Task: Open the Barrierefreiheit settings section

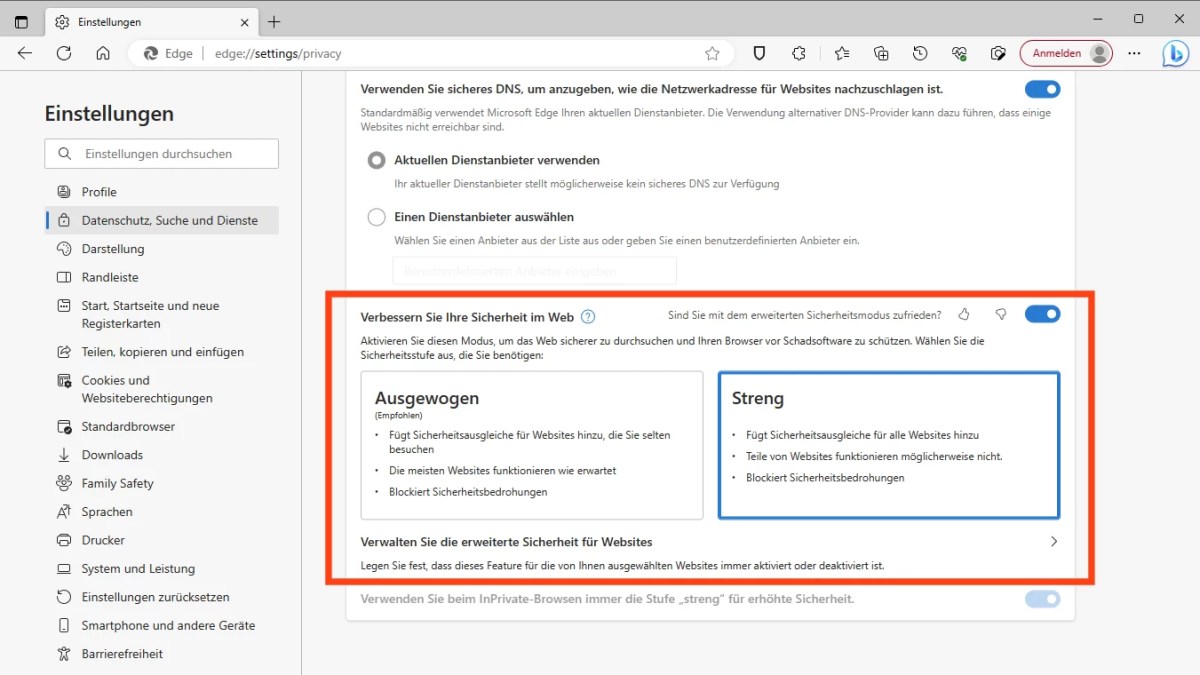Action: click(162, 654)
